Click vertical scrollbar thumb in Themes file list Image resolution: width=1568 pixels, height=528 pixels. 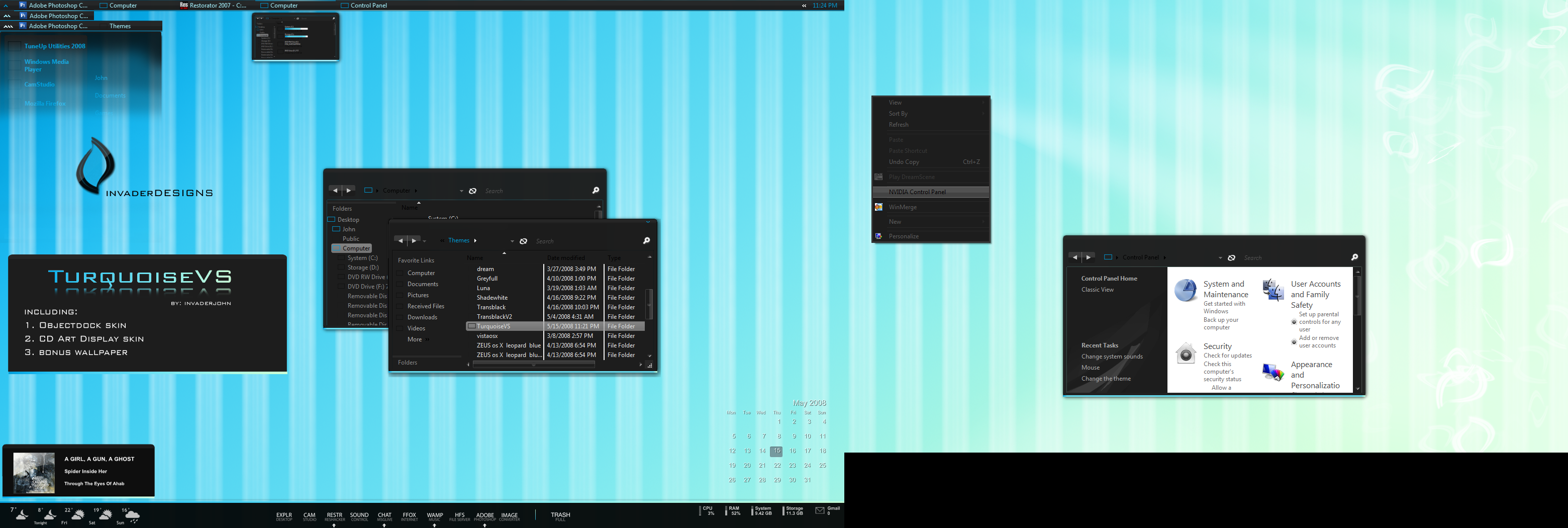(649, 303)
